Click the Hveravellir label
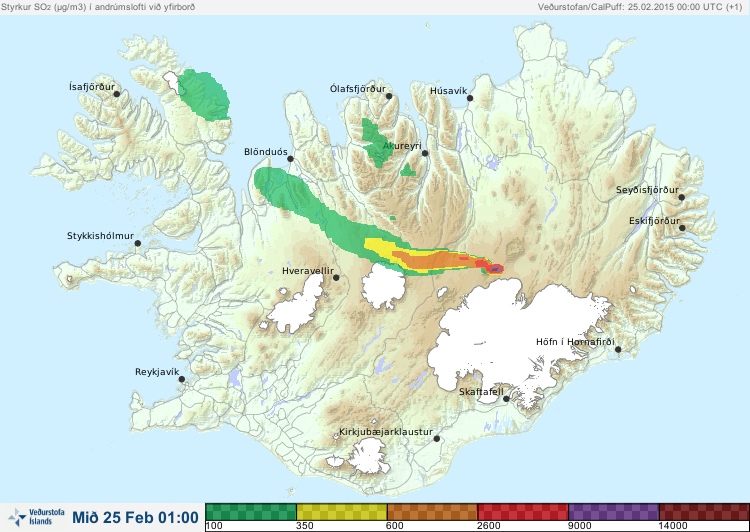This screenshot has width=750, height=532. 308,271
